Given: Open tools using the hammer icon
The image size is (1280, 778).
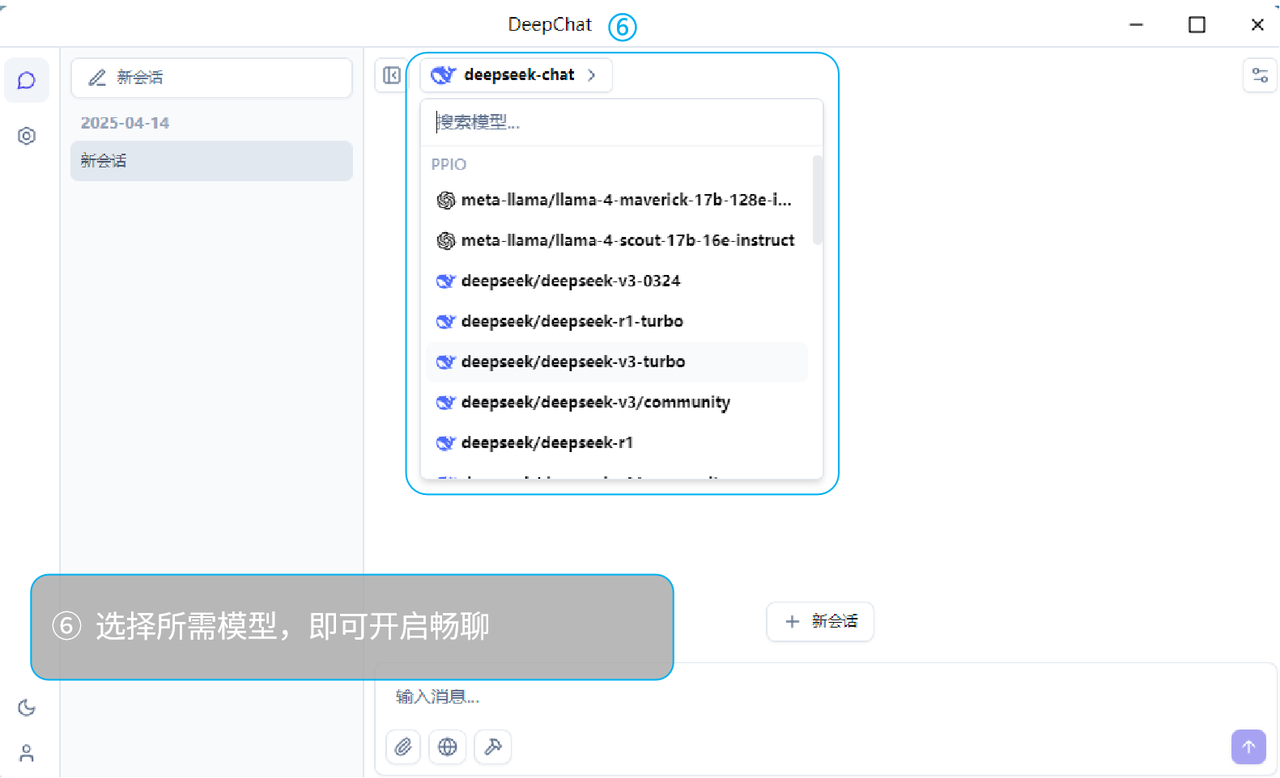Looking at the screenshot, I should [x=492, y=747].
